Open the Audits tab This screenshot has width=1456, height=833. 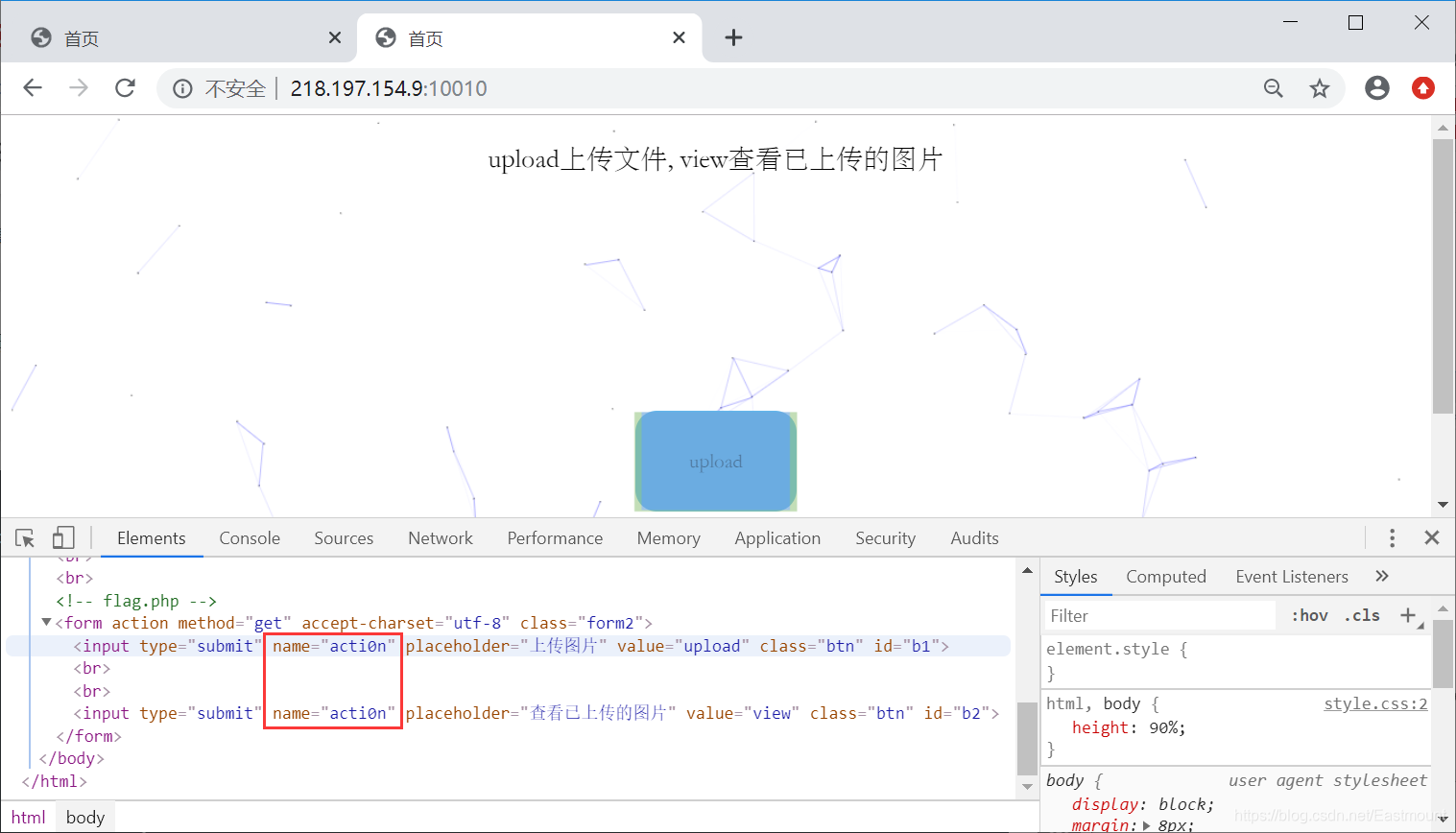[x=974, y=538]
